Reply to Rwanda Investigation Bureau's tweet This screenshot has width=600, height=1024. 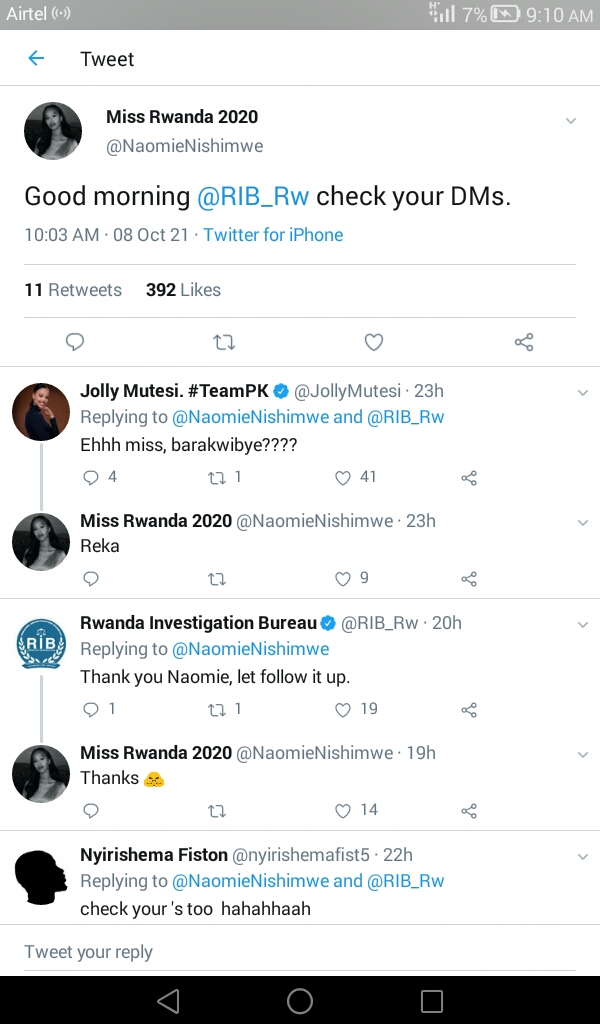[x=91, y=710]
